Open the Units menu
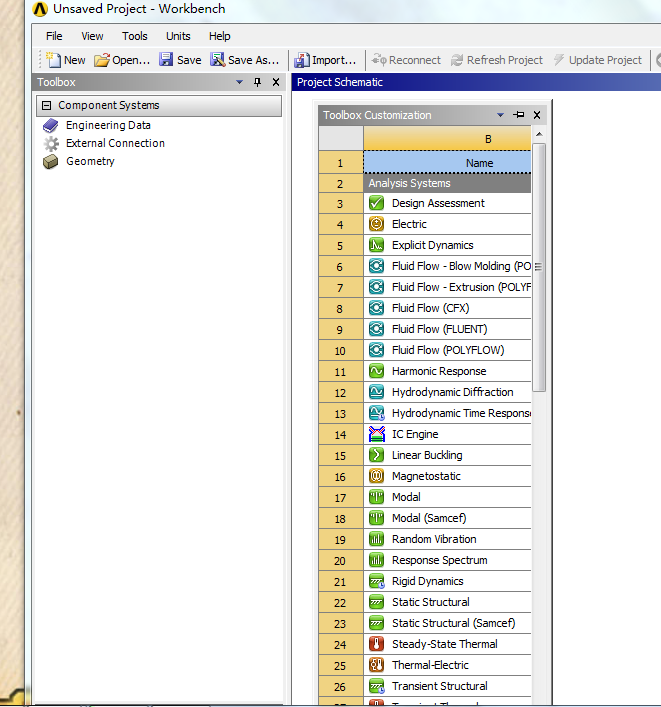This screenshot has width=661, height=707. tap(178, 36)
